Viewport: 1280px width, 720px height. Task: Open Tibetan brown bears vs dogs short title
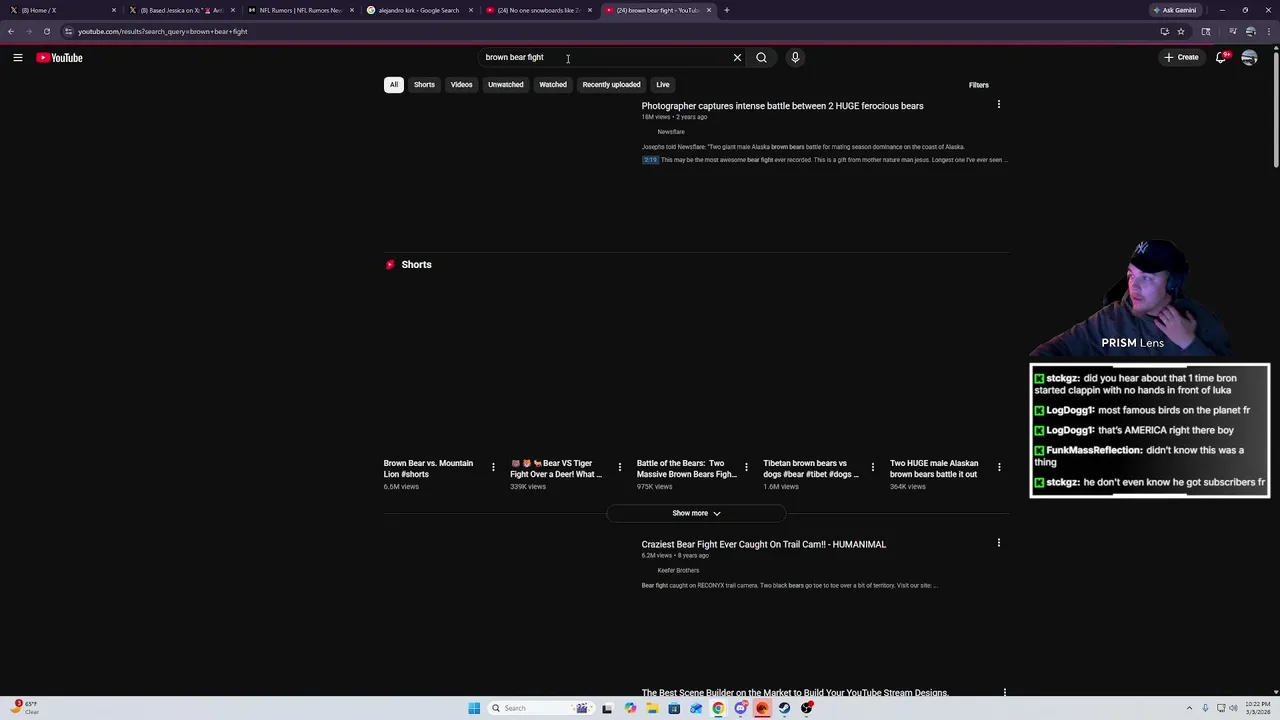(x=811, y=469)
